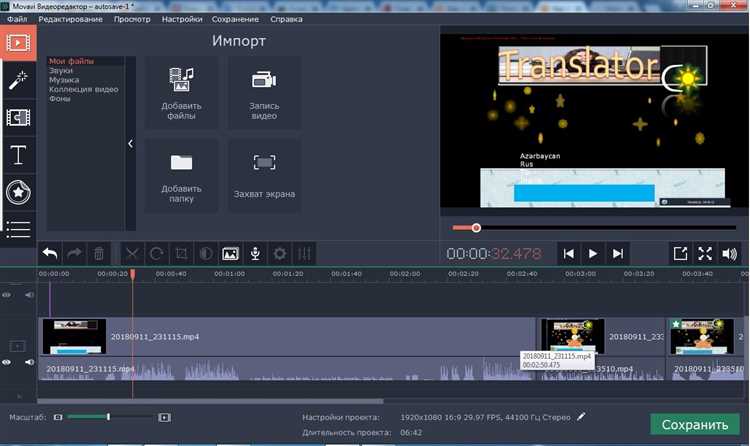Jump to previous frame

click(x=568, y=254)
